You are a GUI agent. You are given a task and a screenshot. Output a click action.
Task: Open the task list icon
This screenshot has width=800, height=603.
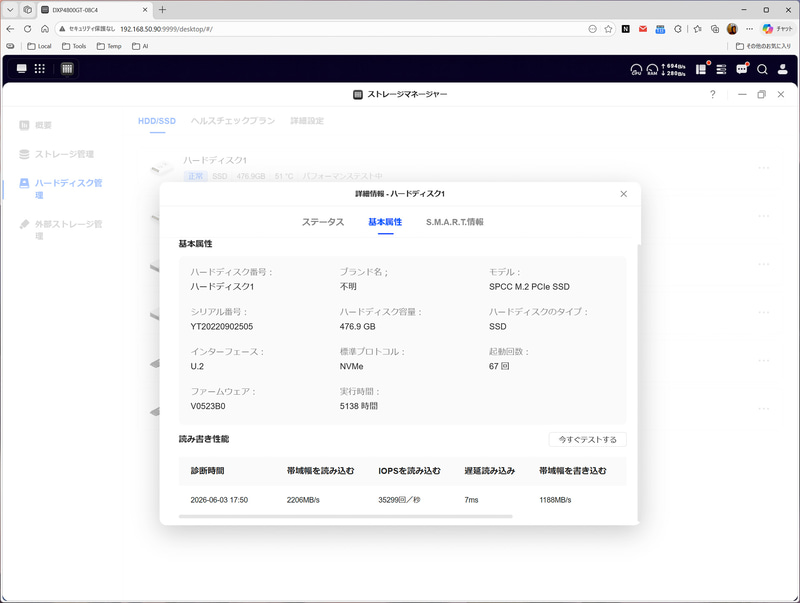pos(721,69)
